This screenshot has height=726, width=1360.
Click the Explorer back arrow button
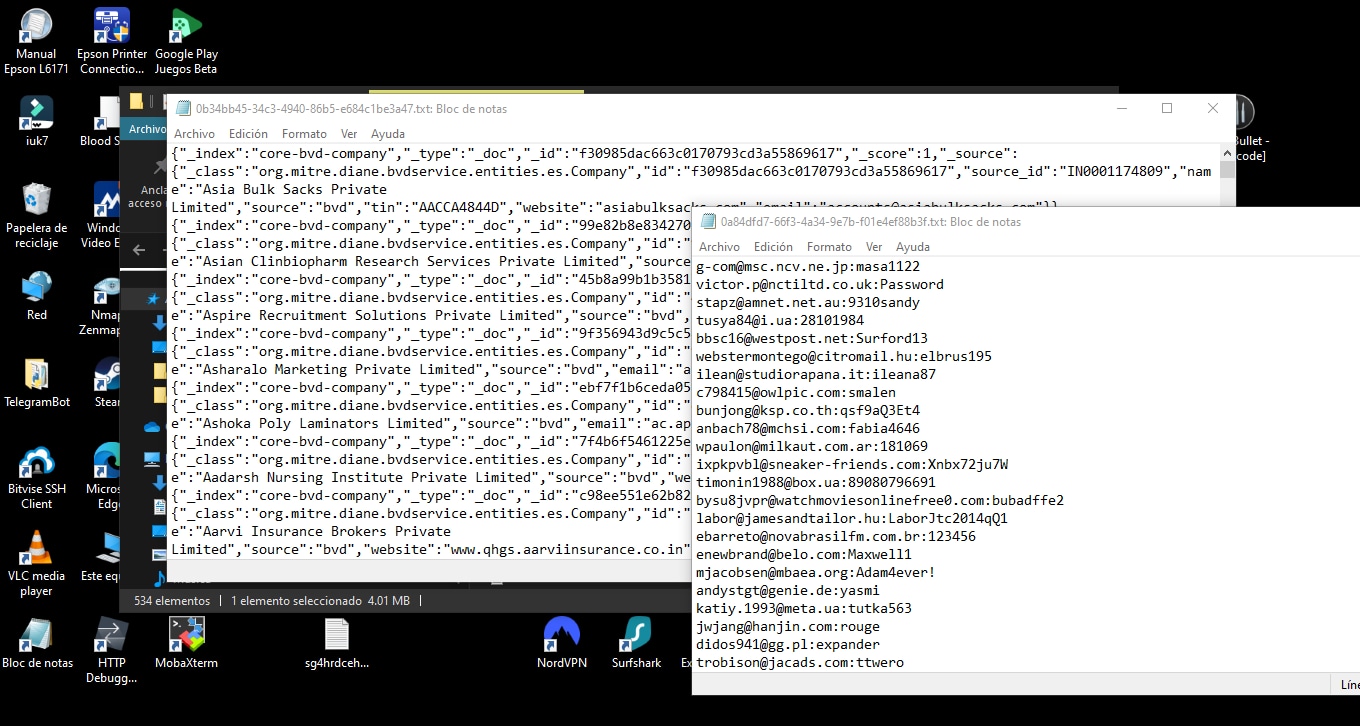tap(139, 250)
